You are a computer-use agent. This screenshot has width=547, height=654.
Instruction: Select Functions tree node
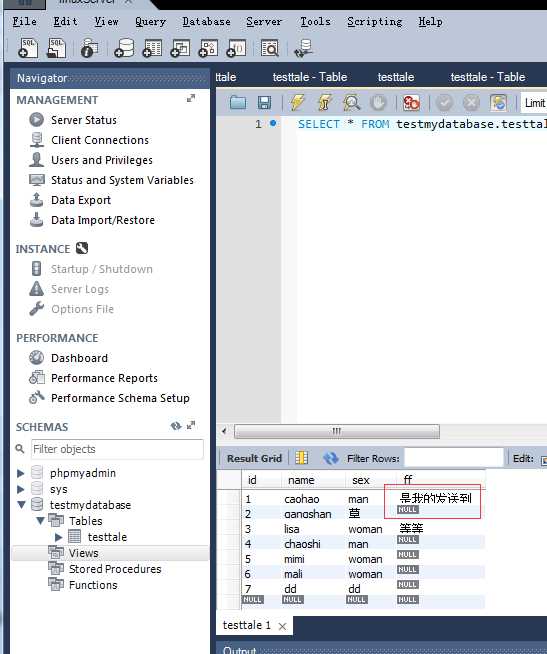[x=93, y=585]
